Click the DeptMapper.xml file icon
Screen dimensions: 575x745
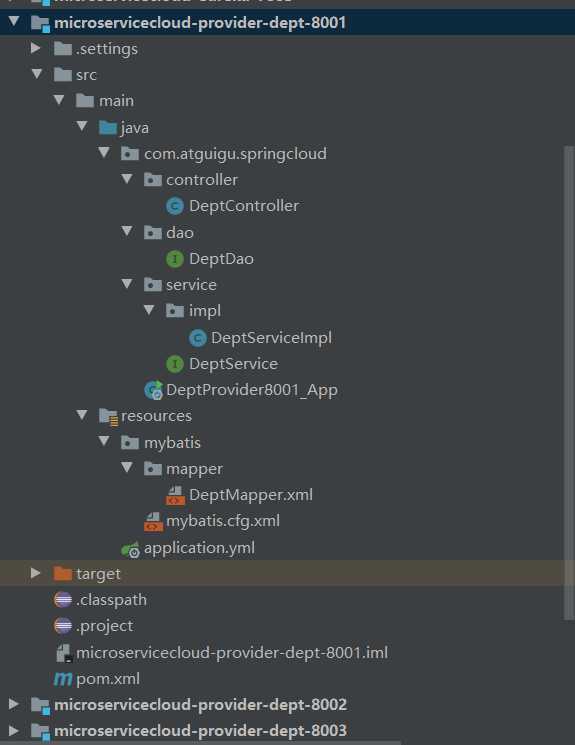pyautogui.click(x=175, y=495)
